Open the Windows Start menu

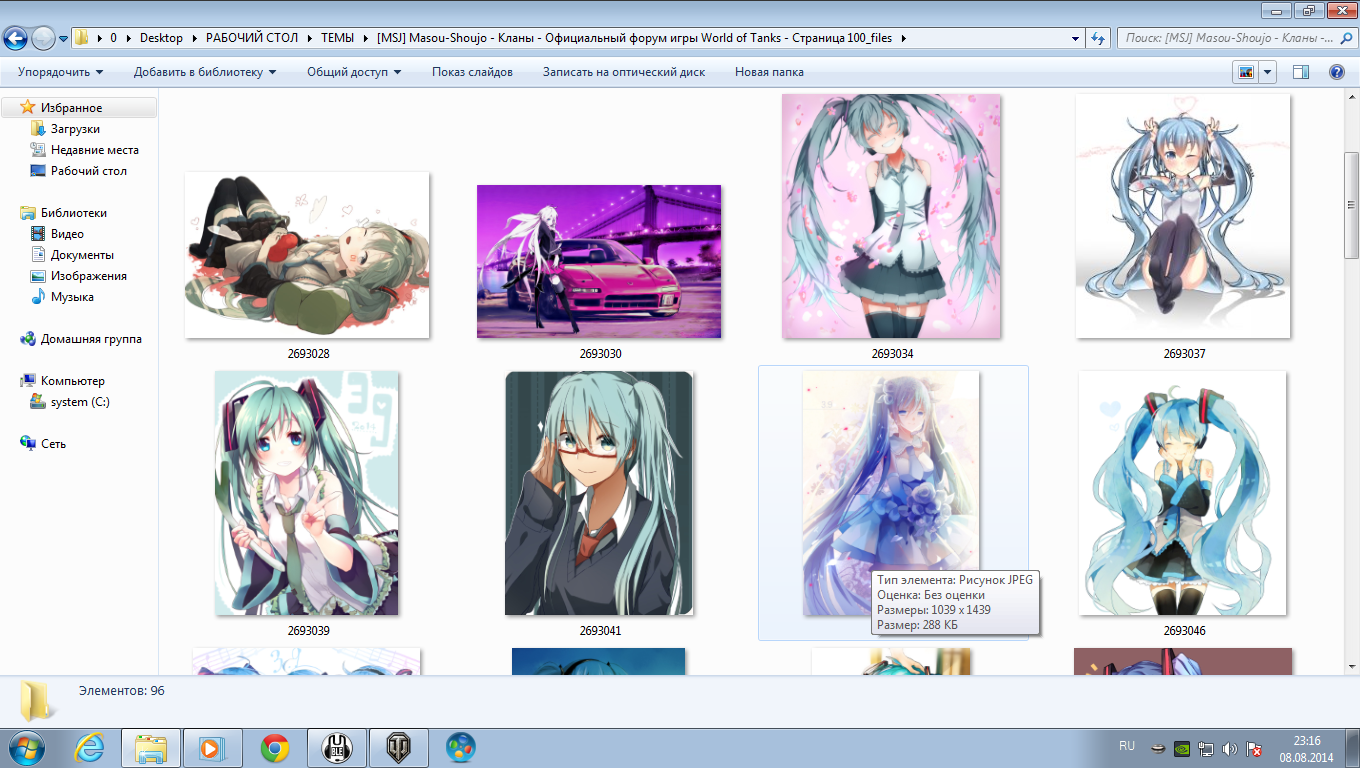[x=27, y=747]
